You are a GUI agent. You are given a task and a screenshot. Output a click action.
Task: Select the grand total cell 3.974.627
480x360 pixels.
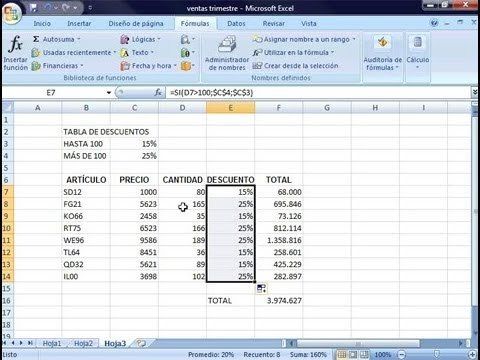point(279,301)
